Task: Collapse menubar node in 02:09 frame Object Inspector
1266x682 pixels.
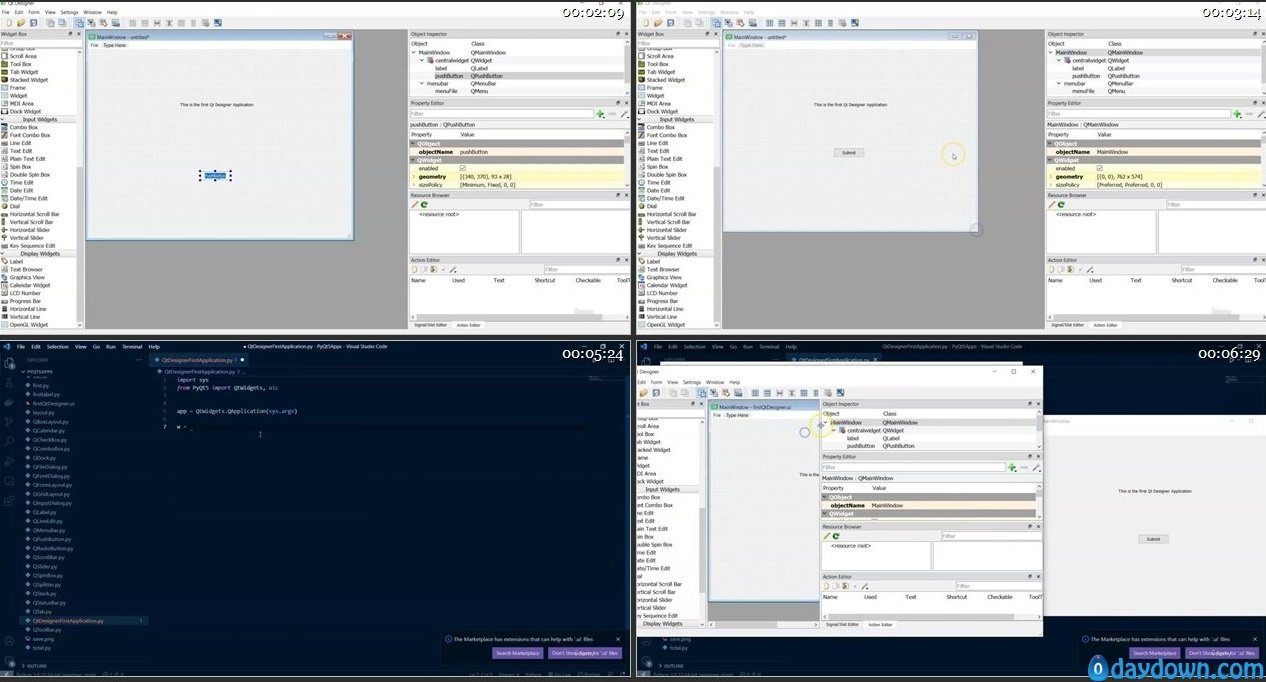Action: point(422,83)
